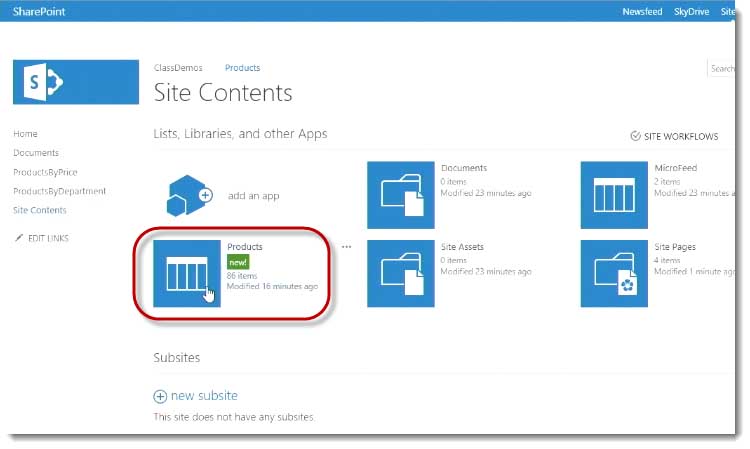Viewport: 750px width, 449px height.
Task: Click the MicroFeed app title link
Action: pos(675,168)
